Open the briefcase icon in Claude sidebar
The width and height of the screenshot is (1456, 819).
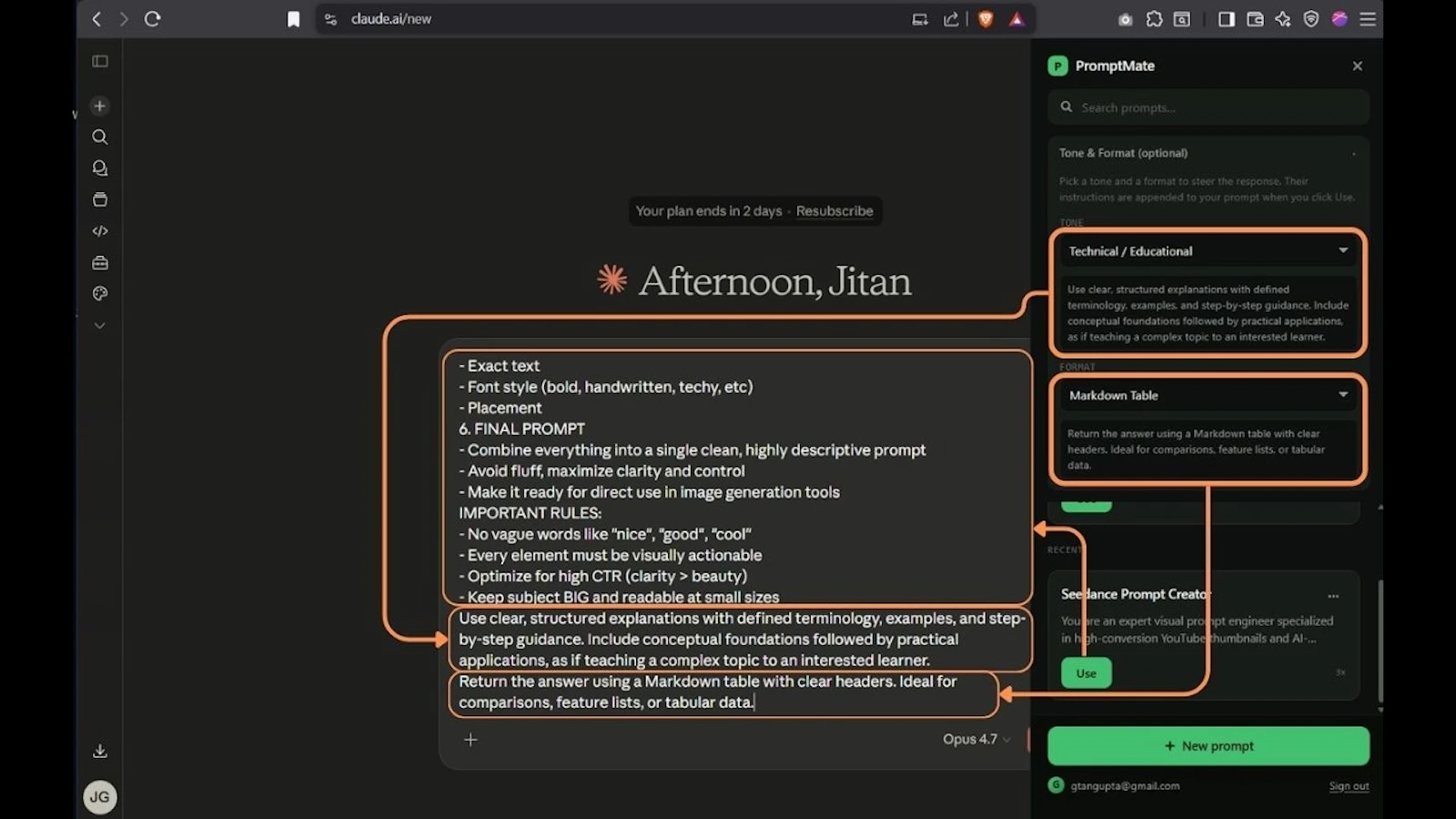click(x=100, y=263)
